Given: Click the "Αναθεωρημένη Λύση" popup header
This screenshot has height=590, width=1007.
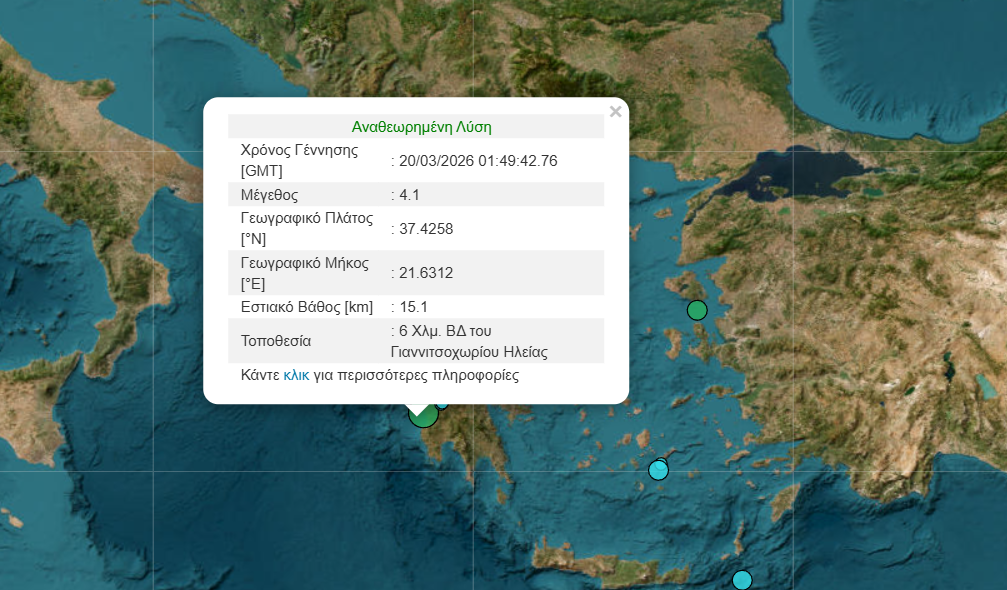Looking at the screenshot, I should tap(421, 127).
